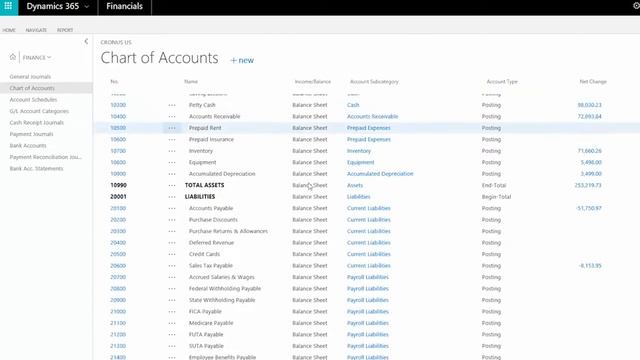This screenshot has width=640, height=360.
Task: Expand the FINANCE area dropdown
Action: pyautogui.click(x=37, y=58)
